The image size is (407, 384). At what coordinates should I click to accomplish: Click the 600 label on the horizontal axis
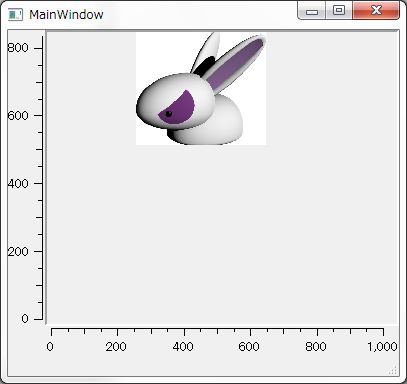point(249,347)
